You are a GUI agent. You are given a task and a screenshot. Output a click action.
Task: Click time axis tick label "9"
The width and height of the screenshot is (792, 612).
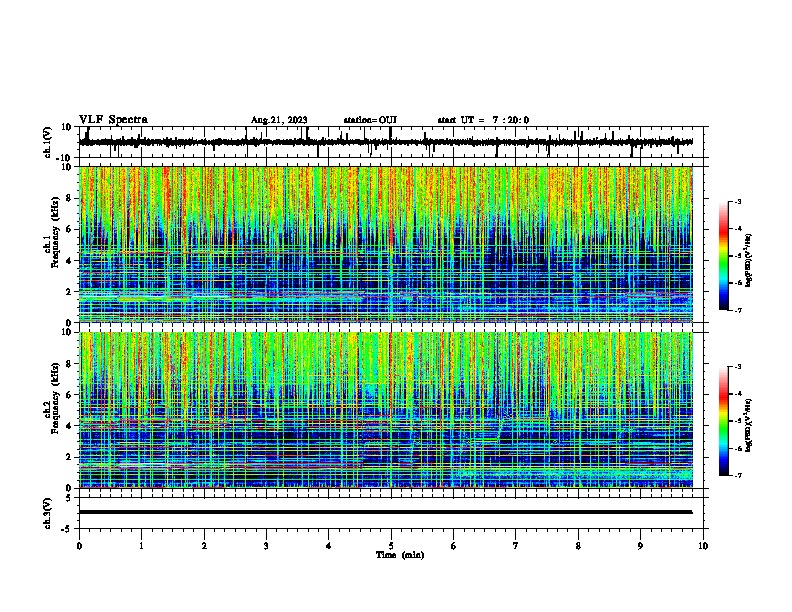point(640,546)
